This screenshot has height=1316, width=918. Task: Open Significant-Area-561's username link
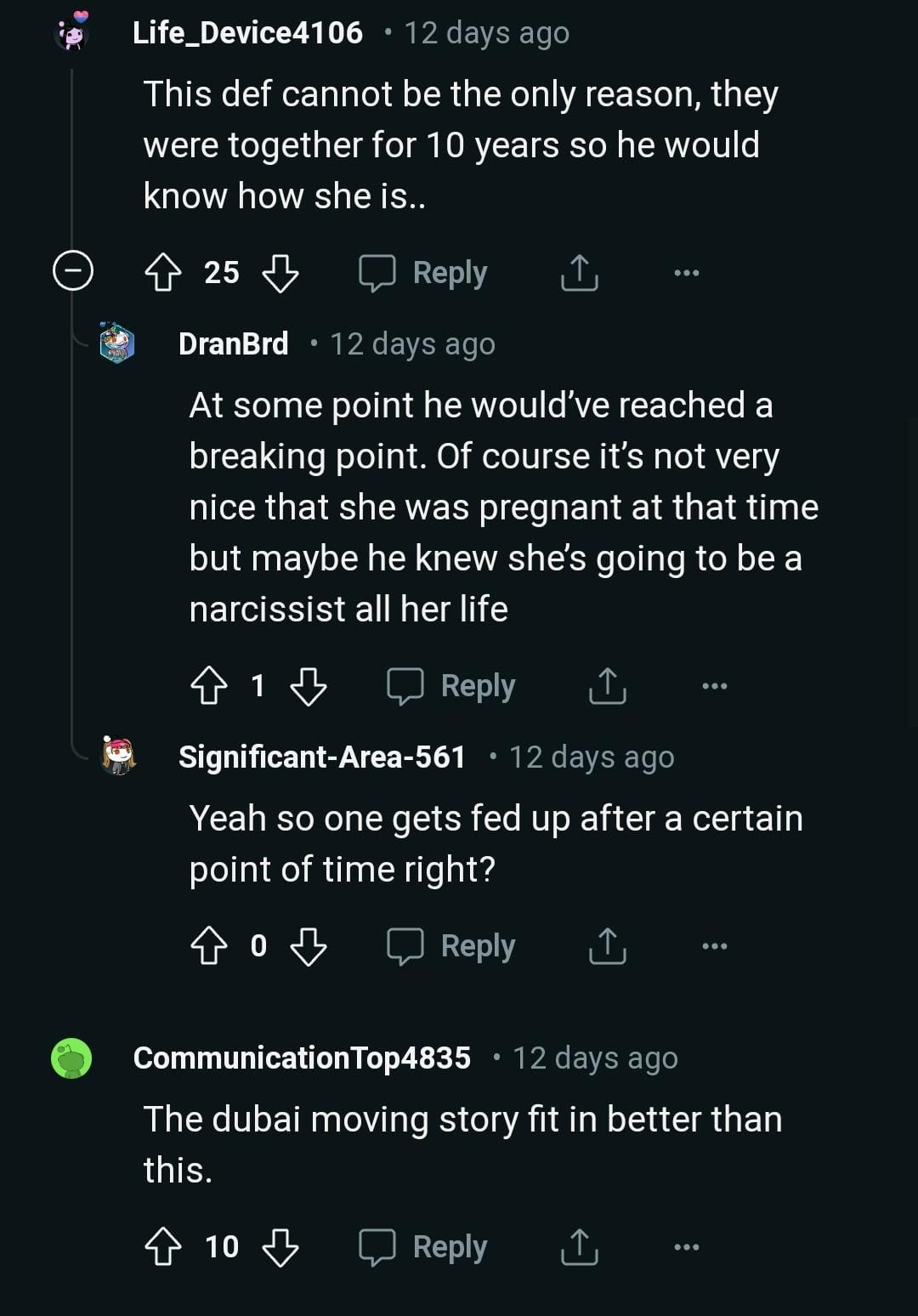tap(321, 757)
